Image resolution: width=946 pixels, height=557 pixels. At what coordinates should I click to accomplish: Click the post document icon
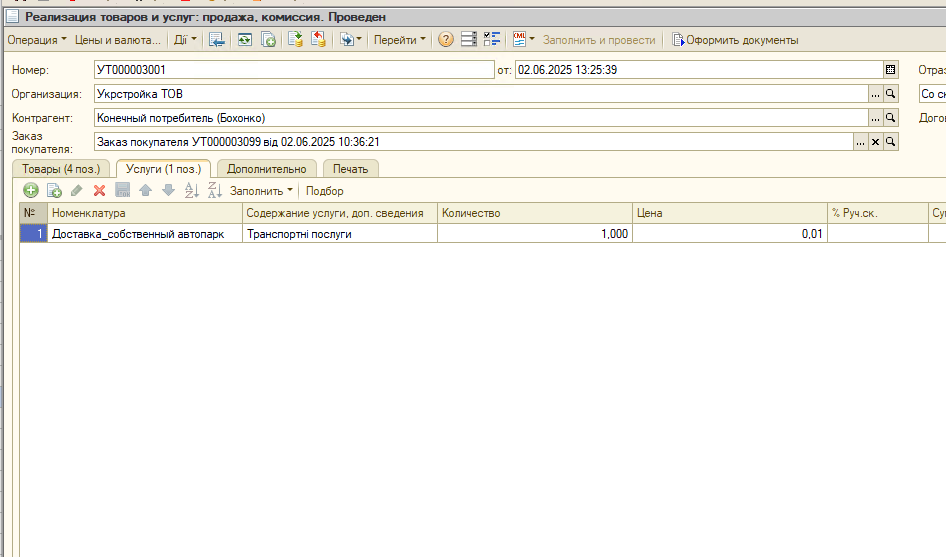click(295, 40)
